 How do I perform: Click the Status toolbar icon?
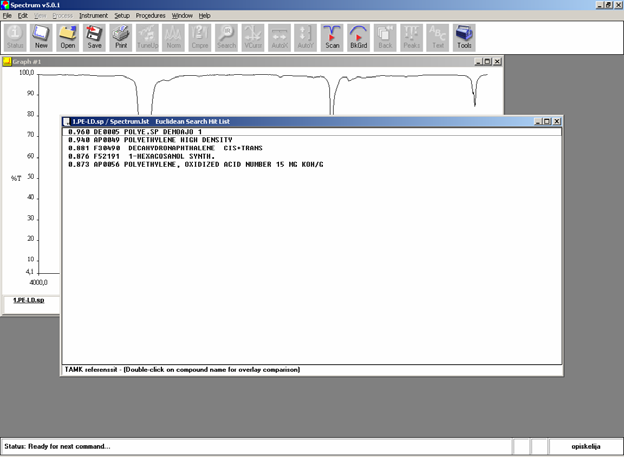[15, 37]
